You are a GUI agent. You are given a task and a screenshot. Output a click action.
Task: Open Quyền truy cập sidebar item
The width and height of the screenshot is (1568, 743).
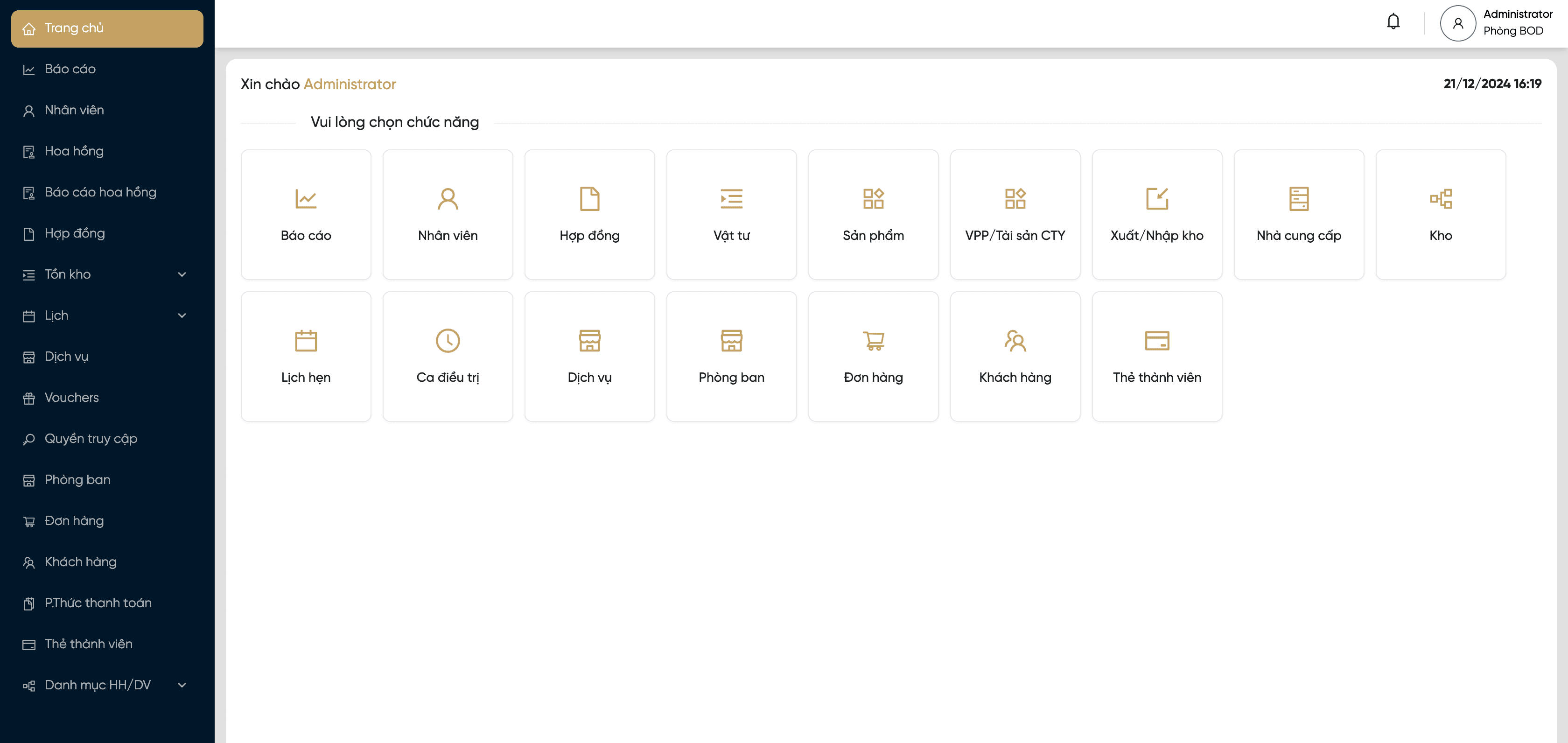pos(107,439)
